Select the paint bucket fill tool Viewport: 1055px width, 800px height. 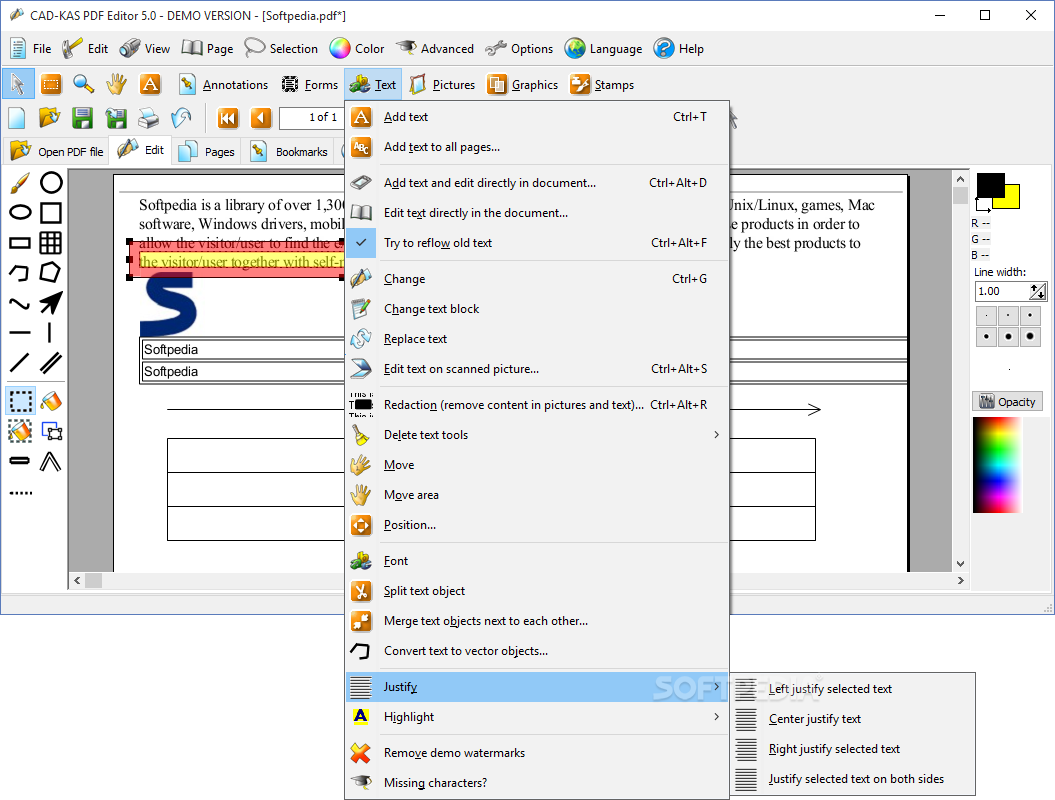51,401
